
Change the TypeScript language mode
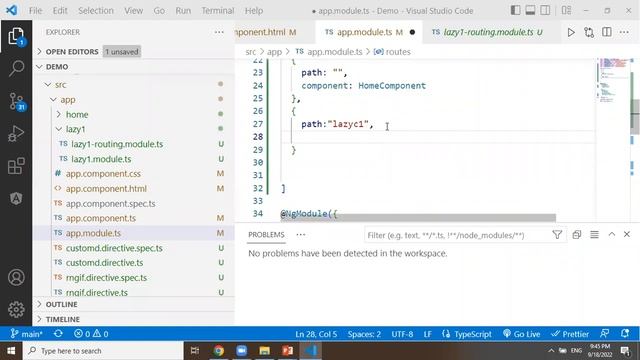[467, 333]
